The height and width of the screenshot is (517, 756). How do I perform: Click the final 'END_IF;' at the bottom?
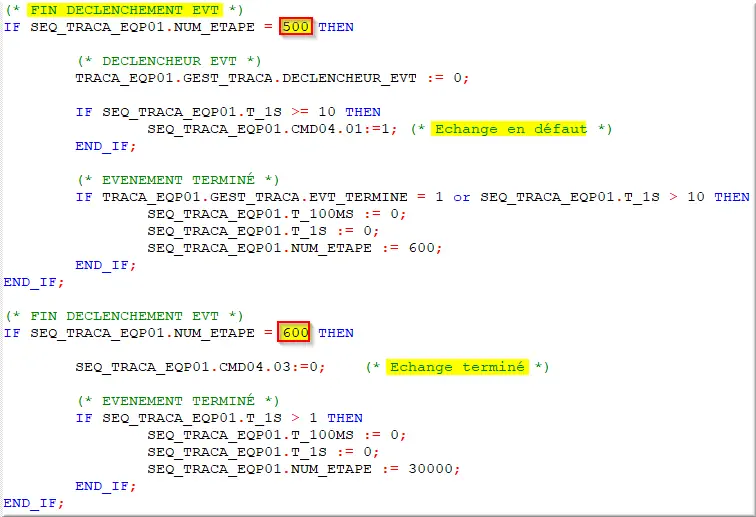[x=34, y=503]
